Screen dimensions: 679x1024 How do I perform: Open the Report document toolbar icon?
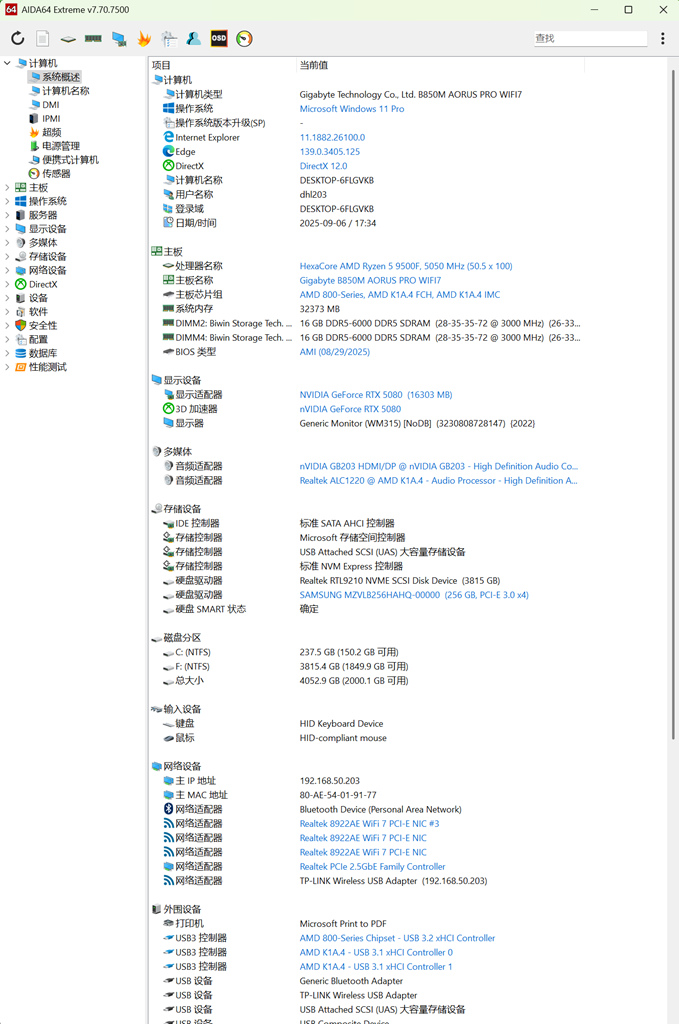click(x=42, y=39)
